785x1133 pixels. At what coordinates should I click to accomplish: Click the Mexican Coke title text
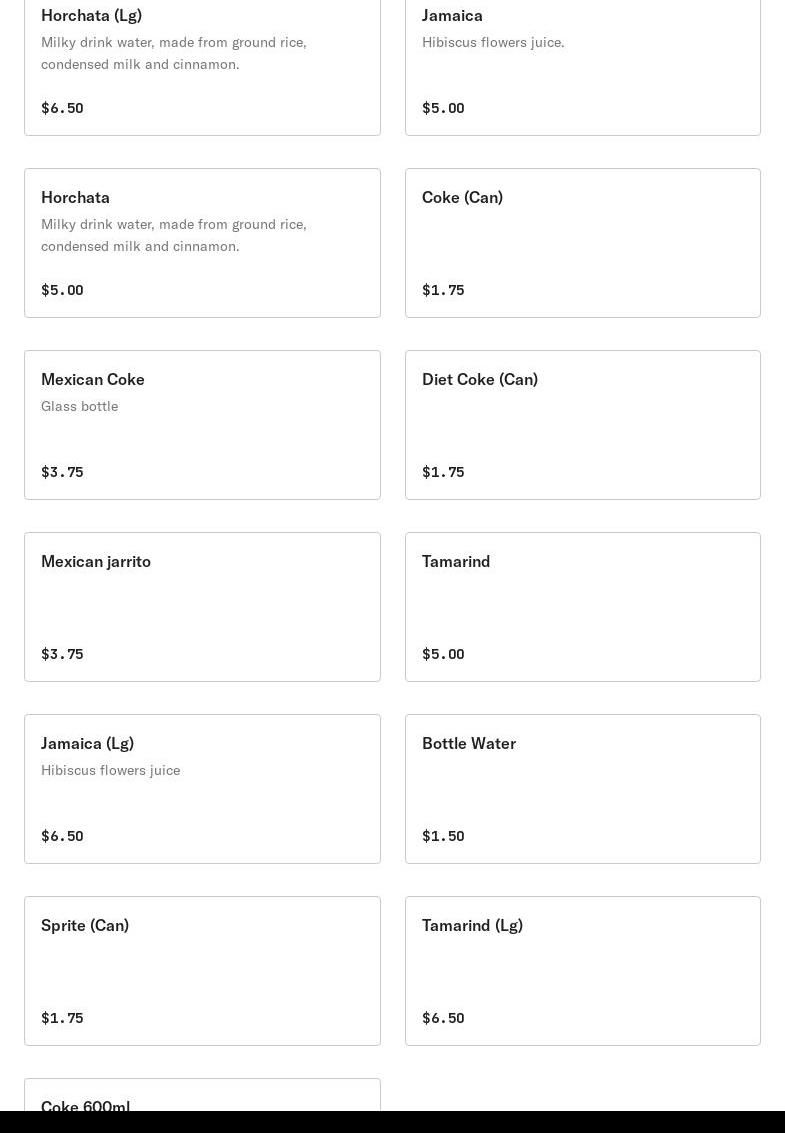point(93,379)
